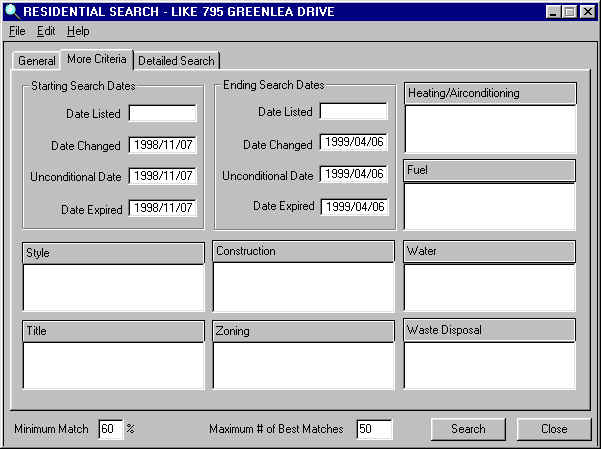The width and height of the screenshot is (601, 449).
Task: Click the ending Date Changed field
Action: 353,143
